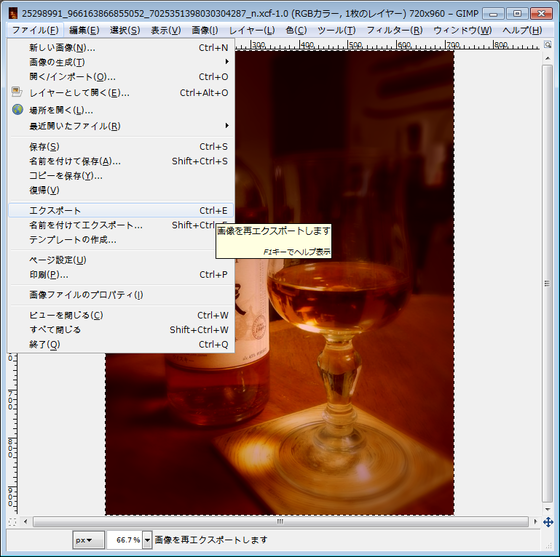Open the 選択 menu
This screenshot has height=557, width=560.
pyautogui.click(x=125, y=30)
